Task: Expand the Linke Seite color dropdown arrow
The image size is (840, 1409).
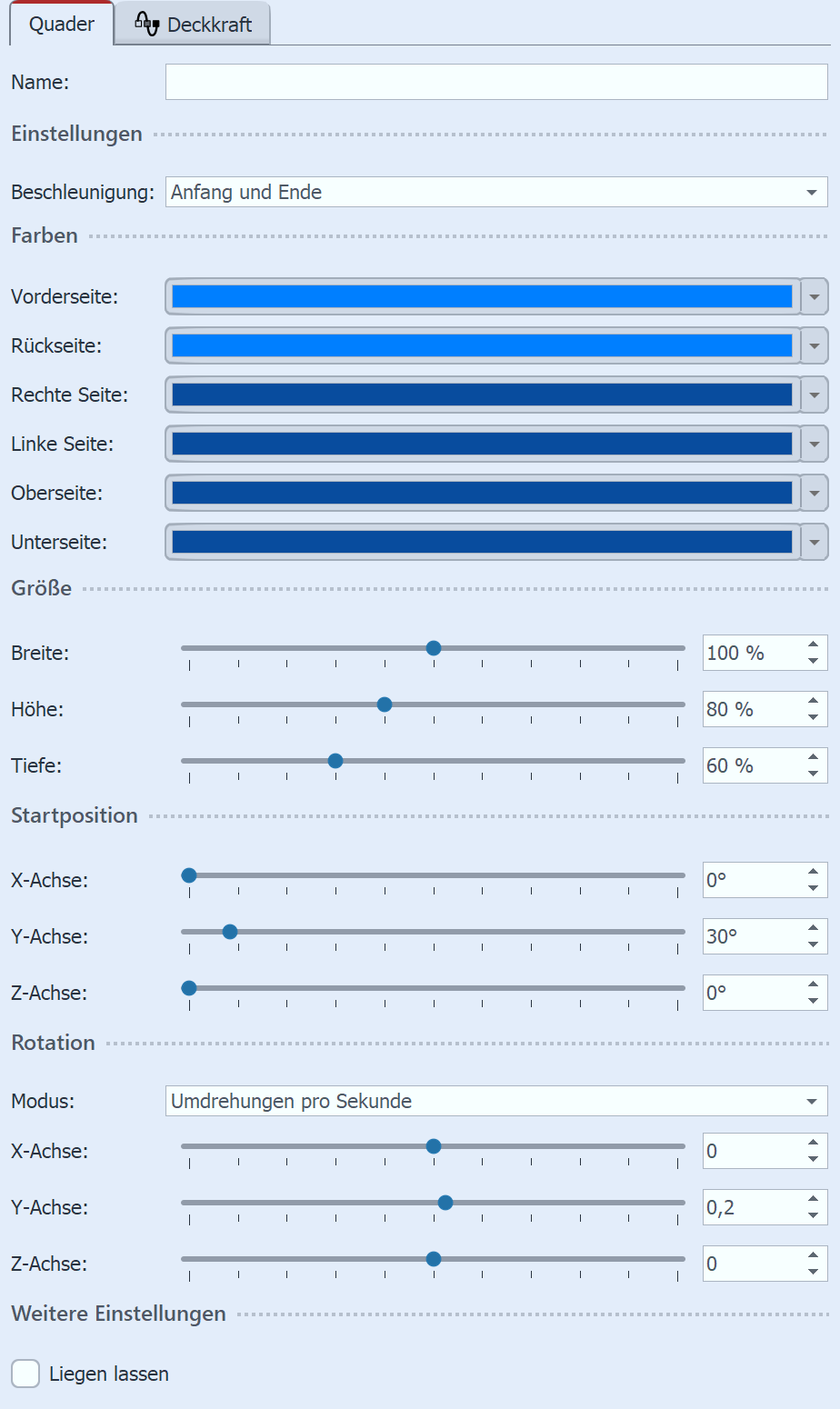Action: (815, 444)
